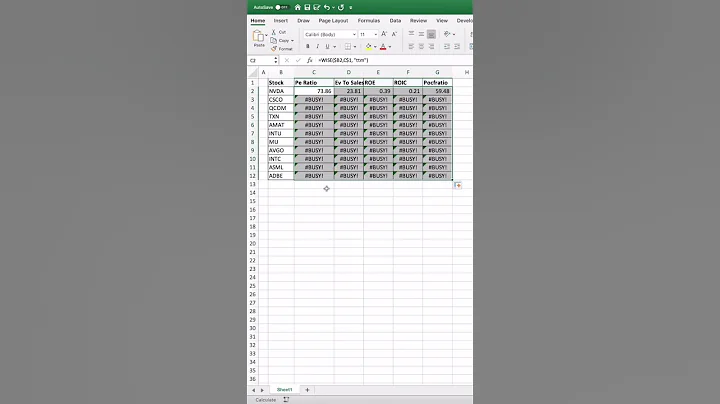Screen dimensions: 720x404
Task: Click the Top Align icon
Action: (411, 34)
